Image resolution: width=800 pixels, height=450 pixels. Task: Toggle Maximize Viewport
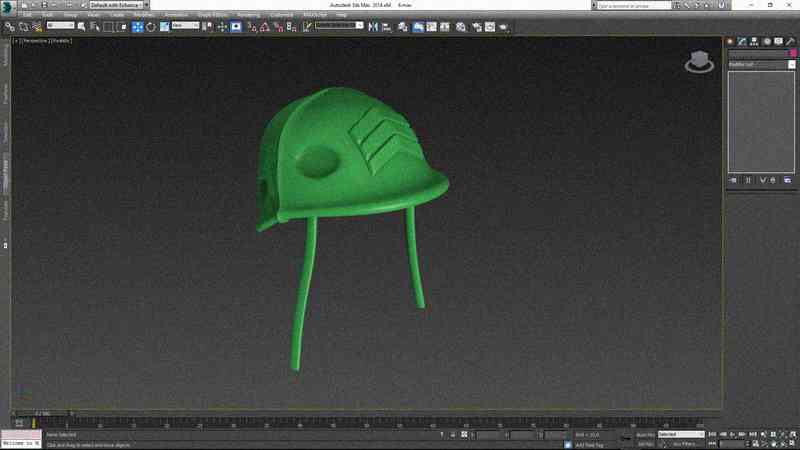click(793, 444)
